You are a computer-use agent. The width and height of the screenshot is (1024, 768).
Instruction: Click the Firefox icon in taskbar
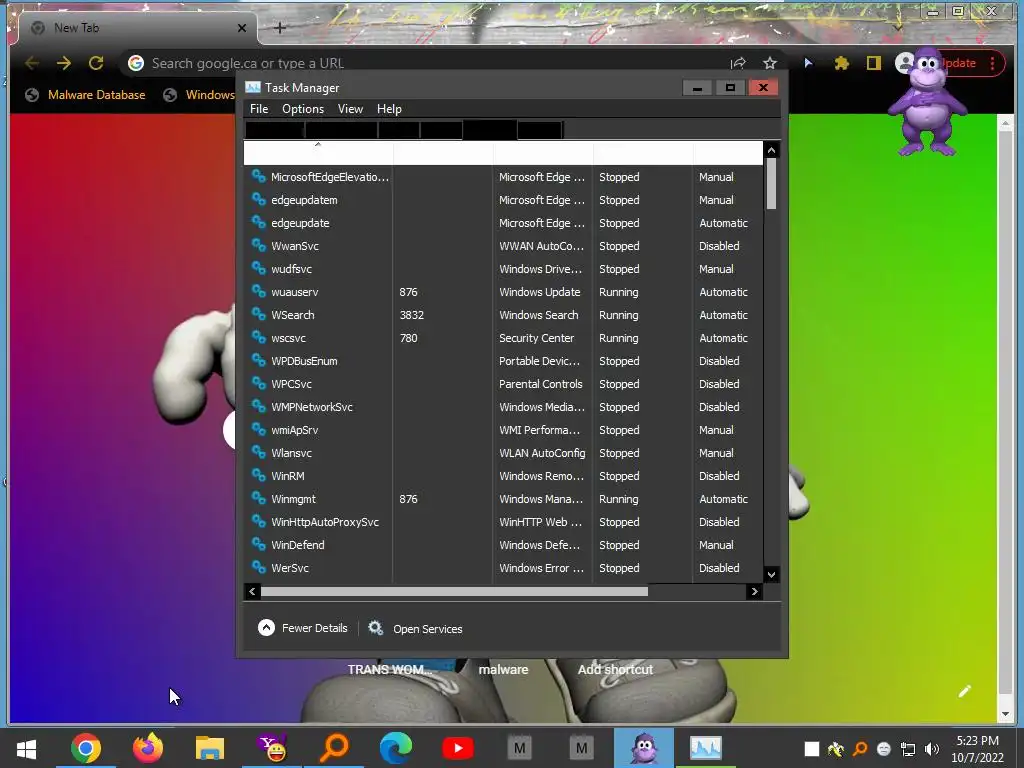[148, 748]
